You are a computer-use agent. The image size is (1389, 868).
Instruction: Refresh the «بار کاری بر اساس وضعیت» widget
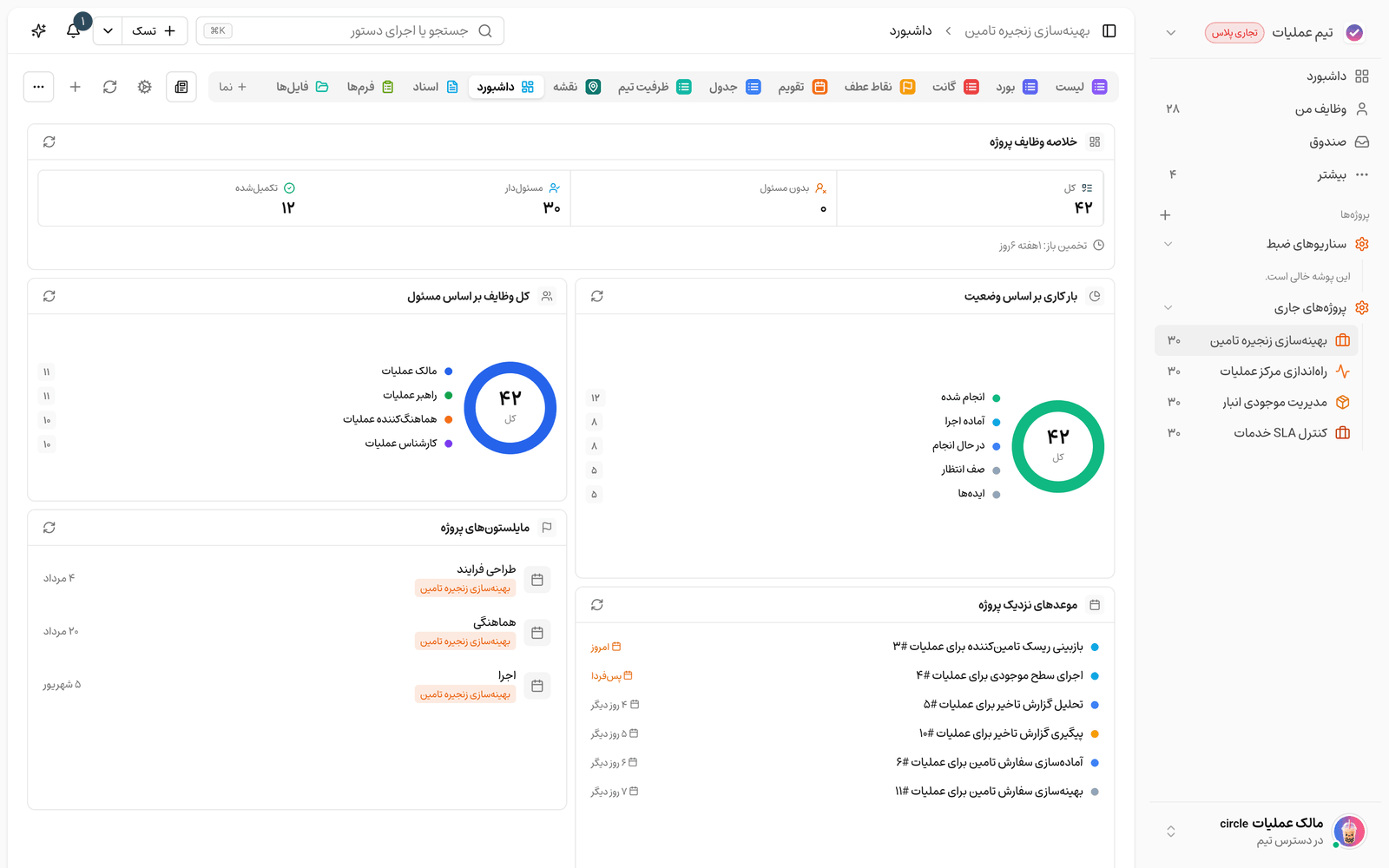[x=597, y=296]
